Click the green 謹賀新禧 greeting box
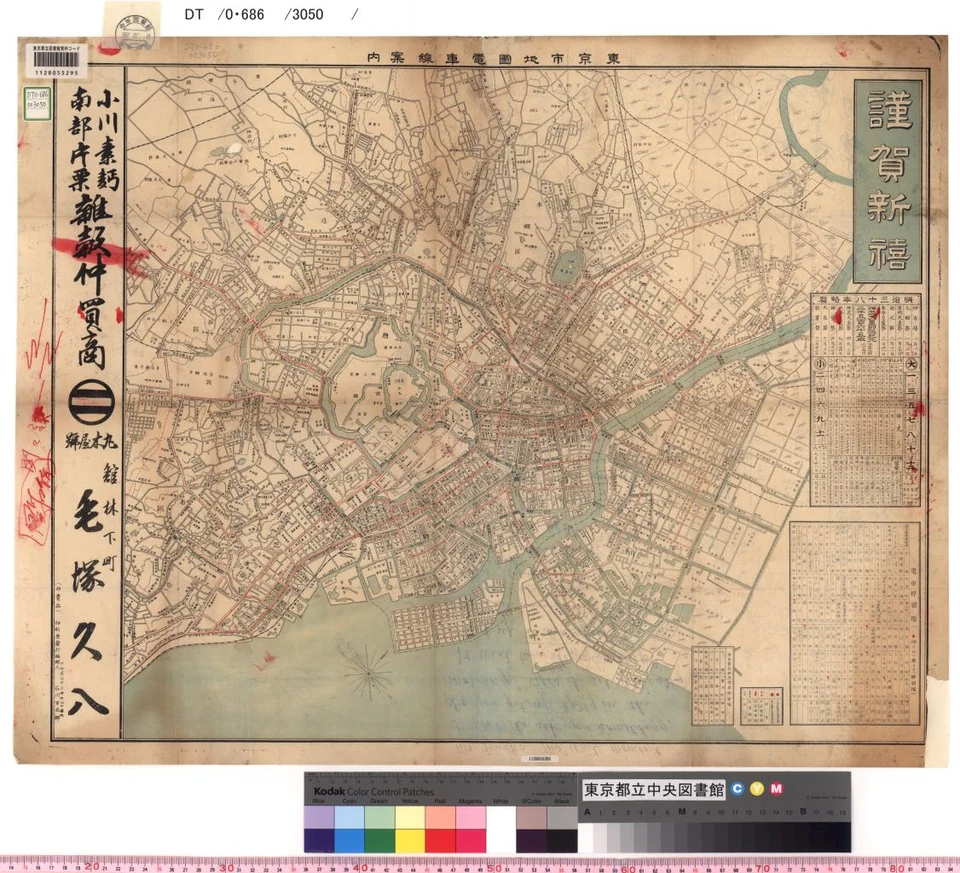960x873 pixels. (x=887, y=181)
